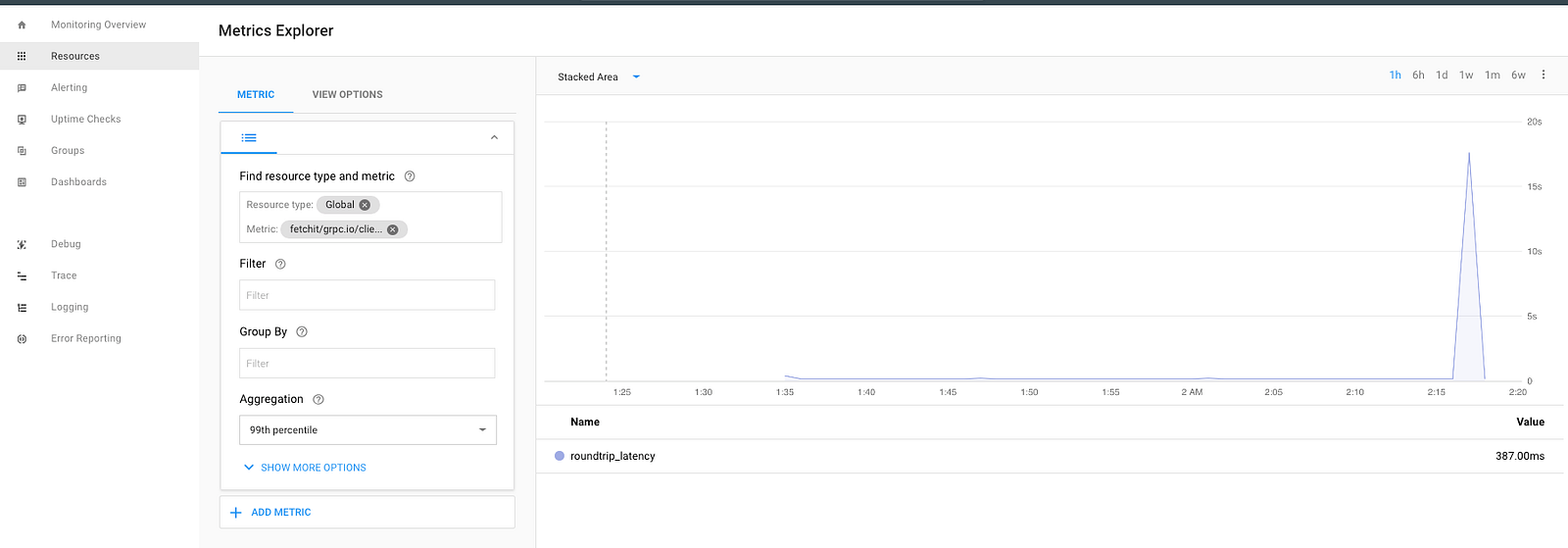The width and height of the screenshot is (1568, 548).
Task: Open Debug in sidebar
Action: 66,244
